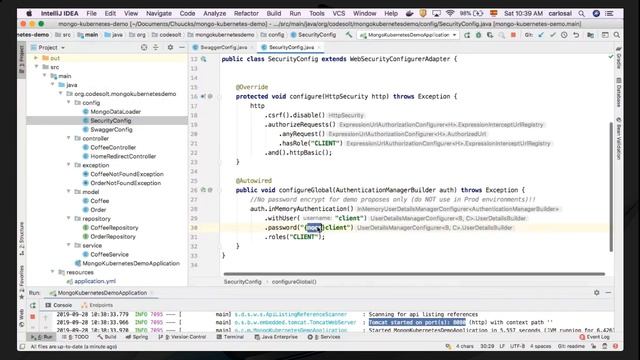Click the Build project hammer icon
The image size is (640, 360).
349,35
